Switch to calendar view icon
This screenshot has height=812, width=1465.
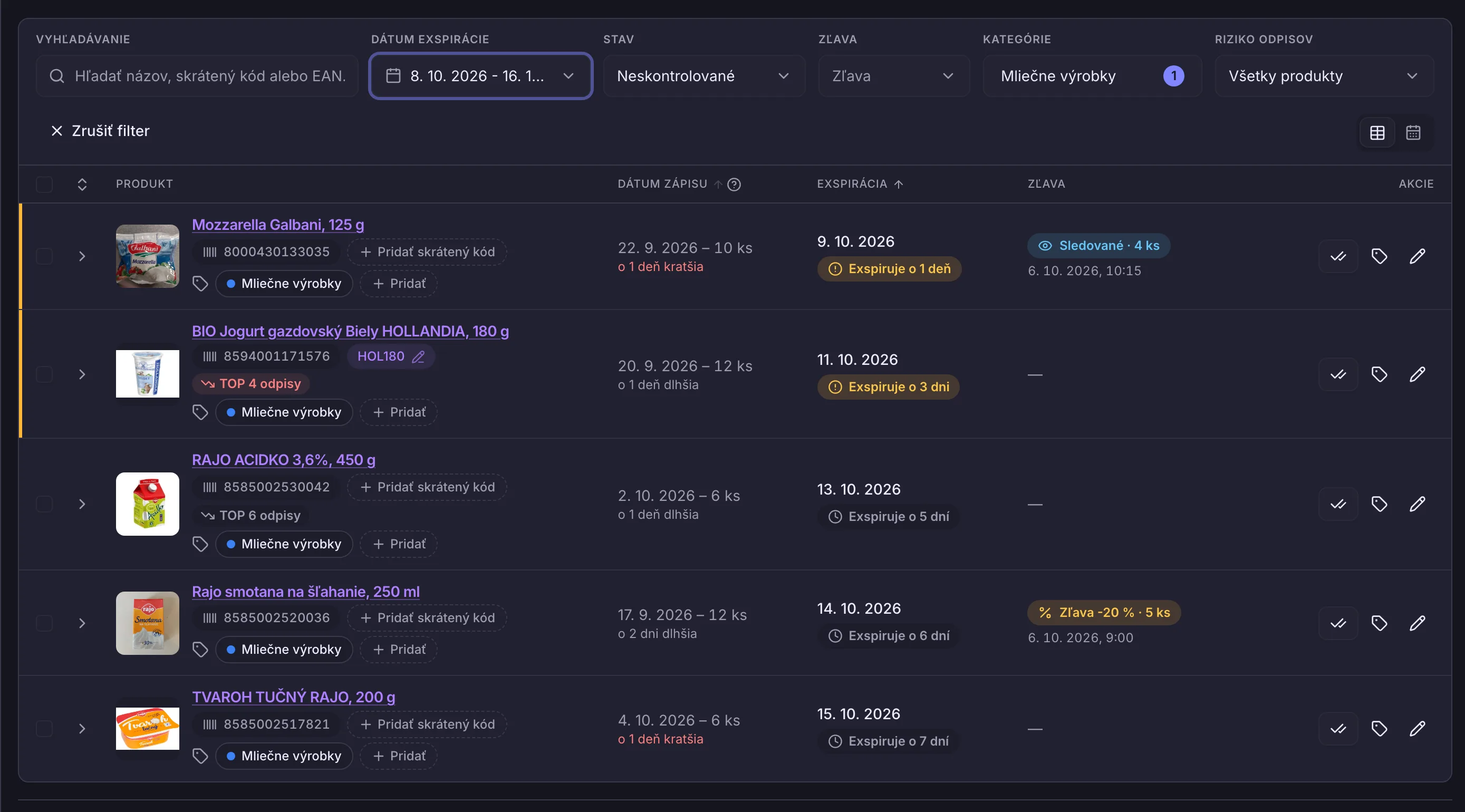pos(1413,132)
